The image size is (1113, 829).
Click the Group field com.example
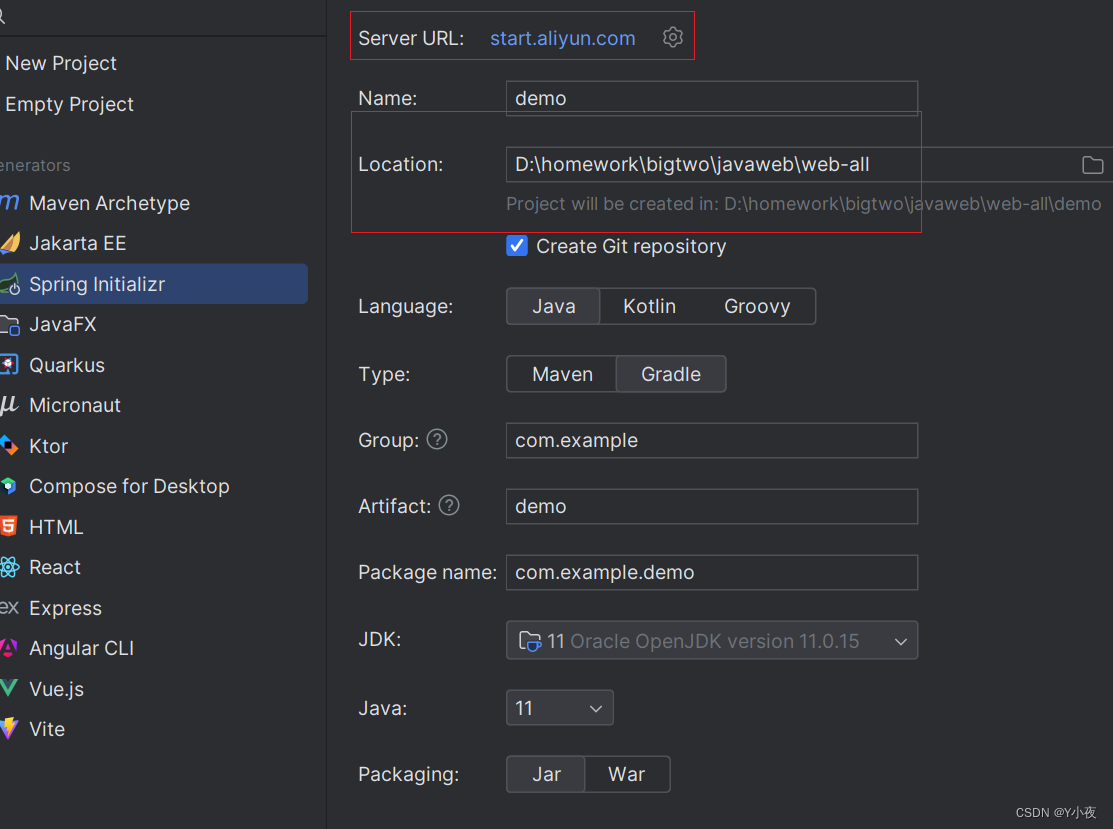(x=712, y=440)
